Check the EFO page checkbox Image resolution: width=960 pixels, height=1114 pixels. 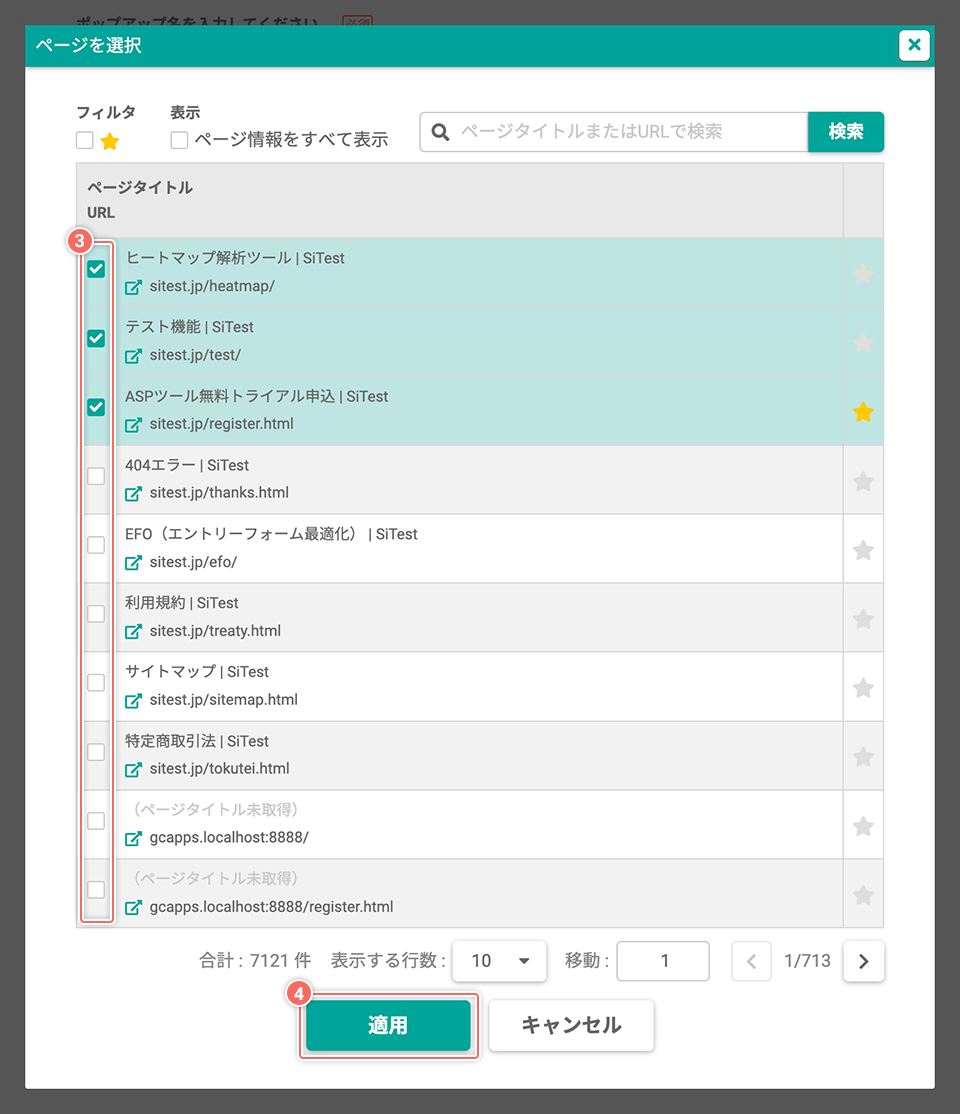pyautogui.click(x=96, y=545)
